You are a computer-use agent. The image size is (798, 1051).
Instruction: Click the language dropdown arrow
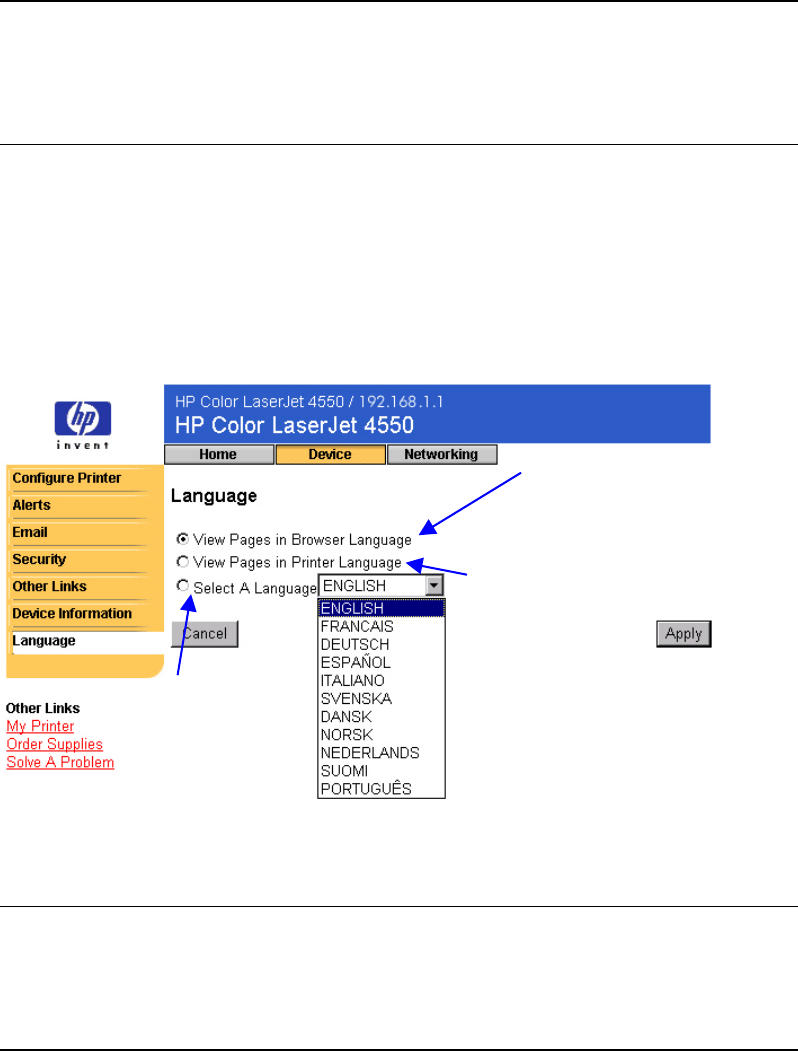[x=434, y=586]
